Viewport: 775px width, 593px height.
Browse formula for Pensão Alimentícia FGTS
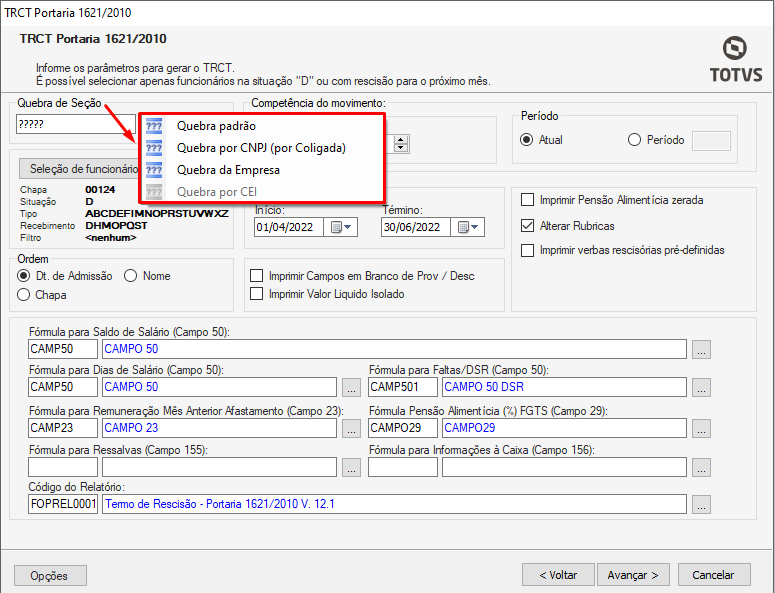click(701, 428)
